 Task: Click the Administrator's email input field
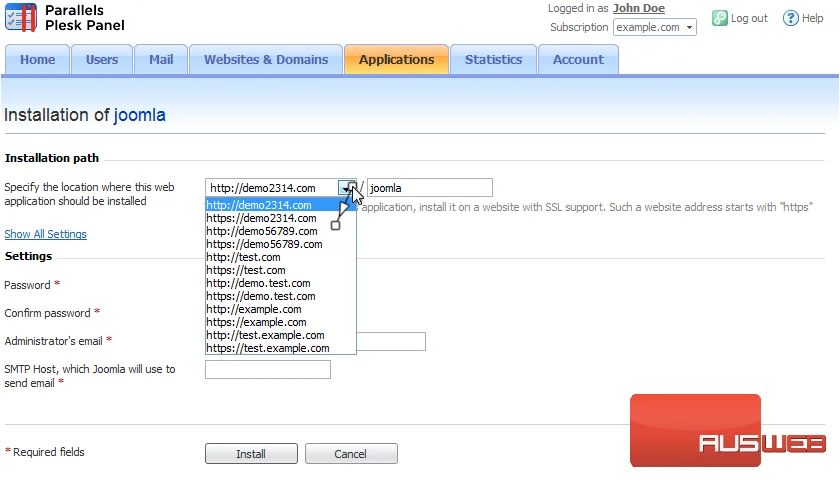point(391,341)
